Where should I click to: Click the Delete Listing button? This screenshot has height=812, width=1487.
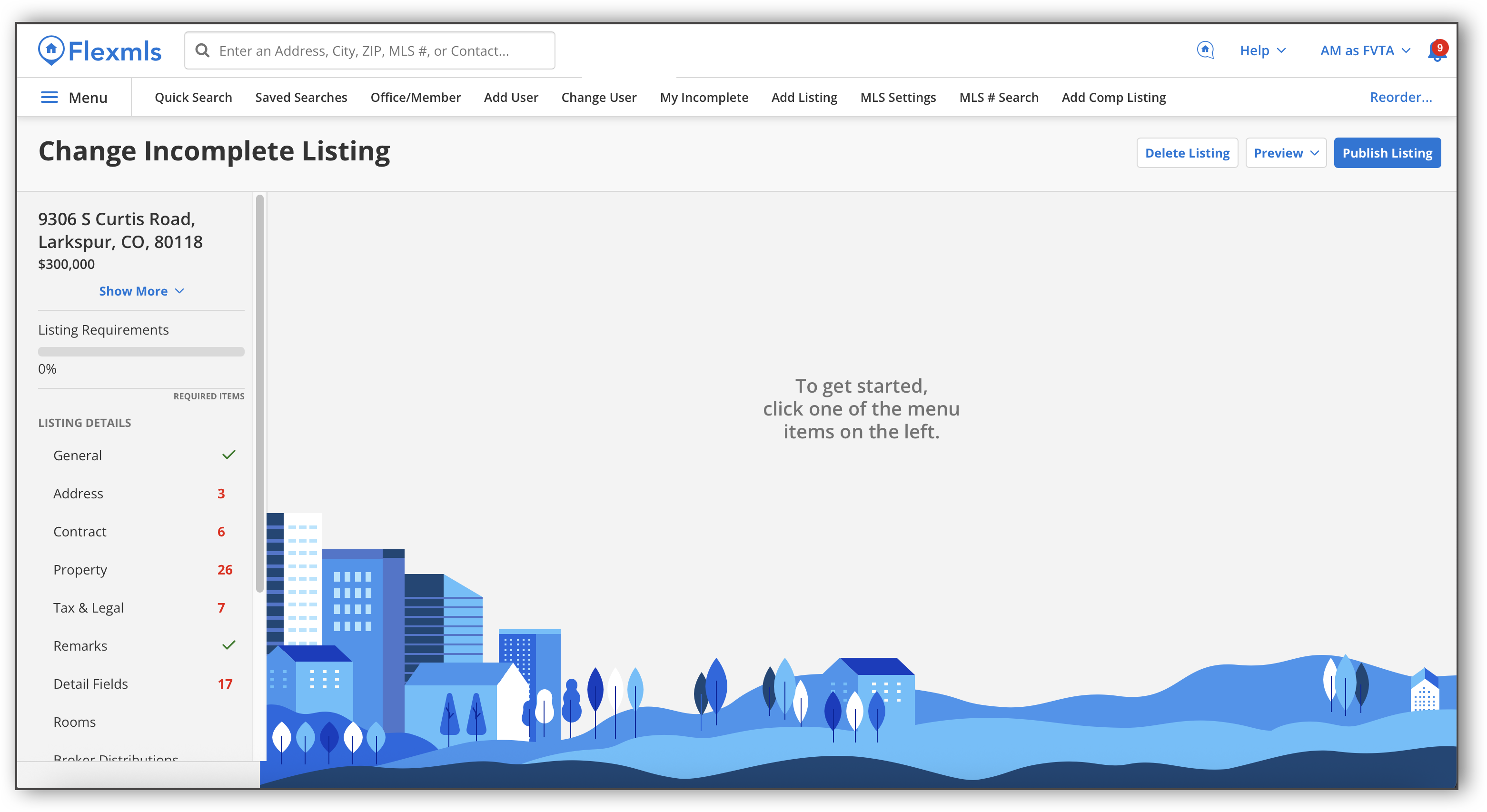pos(1187,153)
